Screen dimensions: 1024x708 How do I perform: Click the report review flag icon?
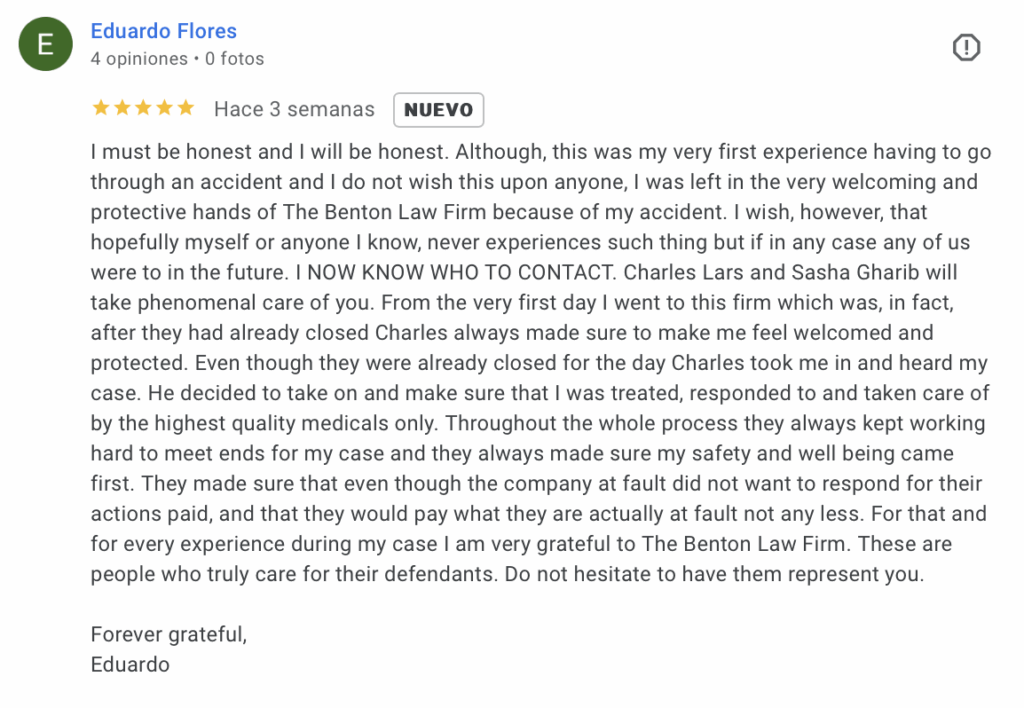click(x=966, y=47)
